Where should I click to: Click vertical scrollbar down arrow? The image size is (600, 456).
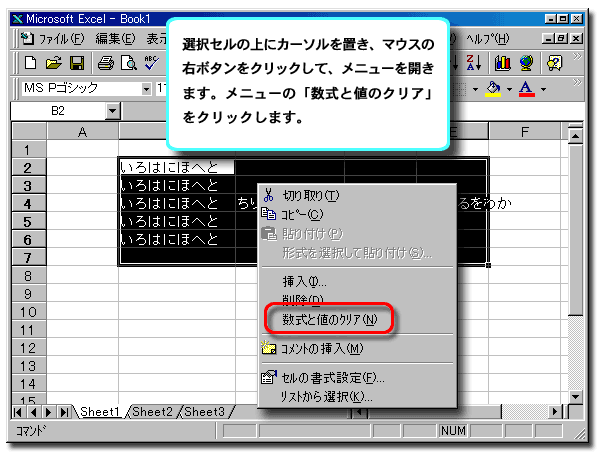point(576,396)
